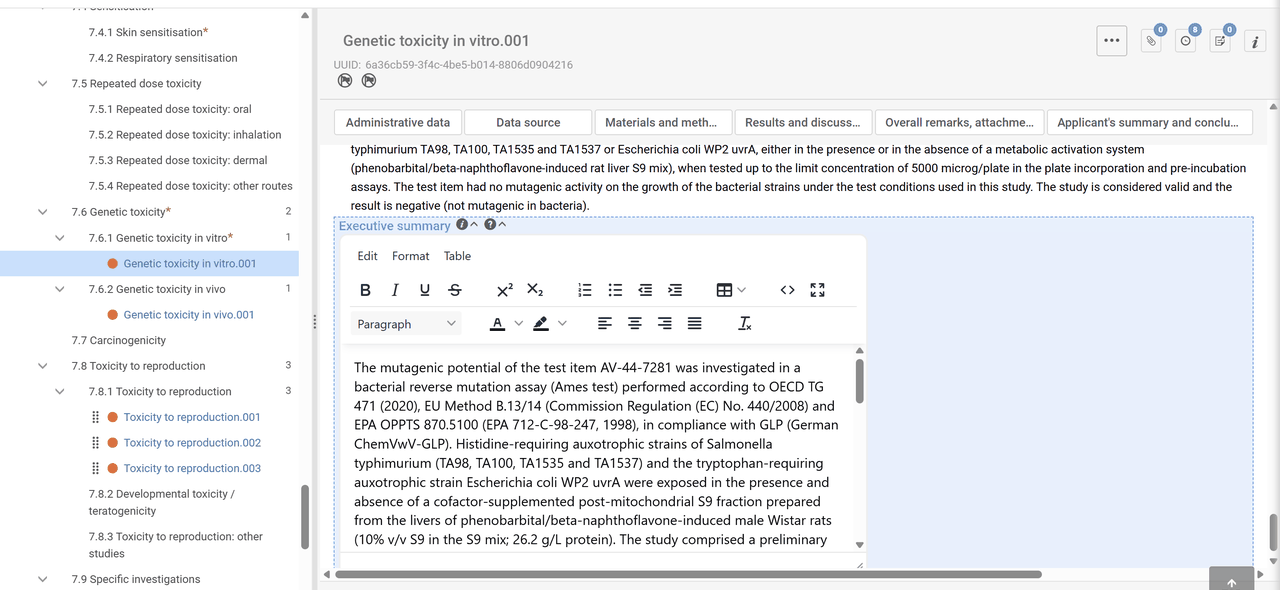This screenshot has height=590, width=1280.
Task: Select Genetic toxicity in vitro.001 record
Action: [190, 264]
